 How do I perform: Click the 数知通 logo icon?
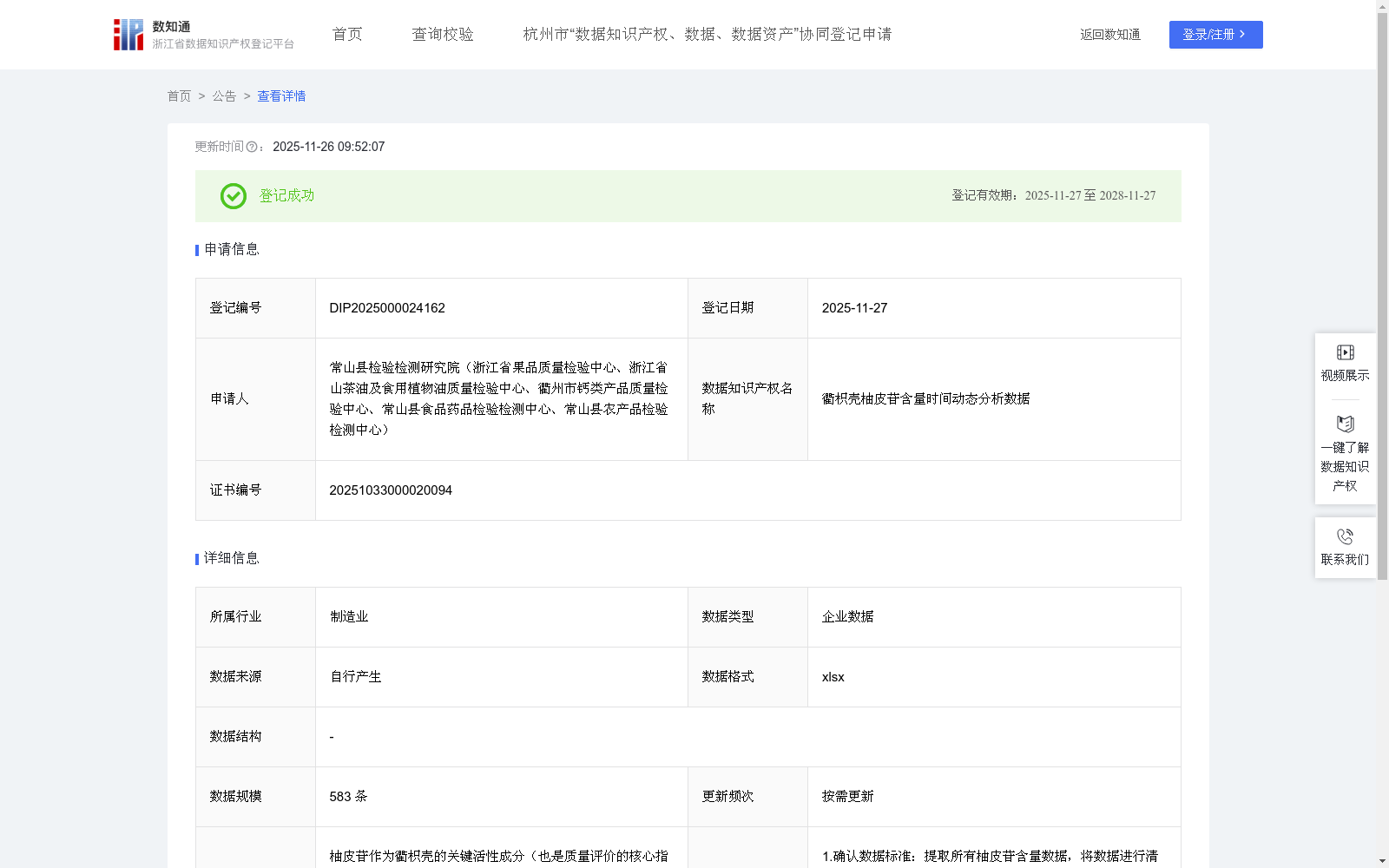point(128,35)
